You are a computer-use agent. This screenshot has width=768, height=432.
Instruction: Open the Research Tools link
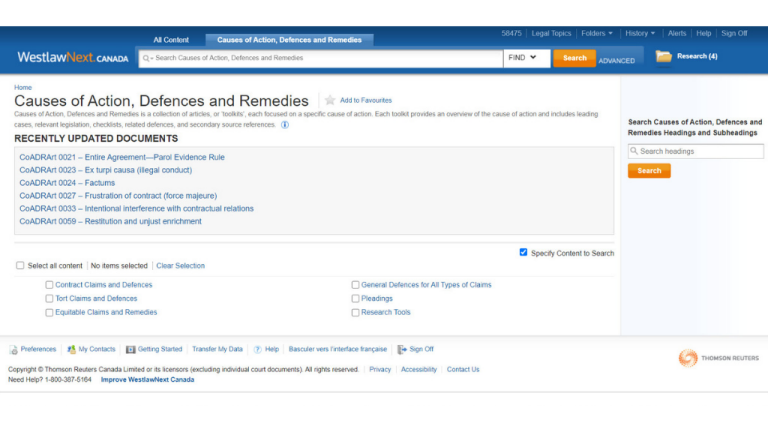coord(385,312)
